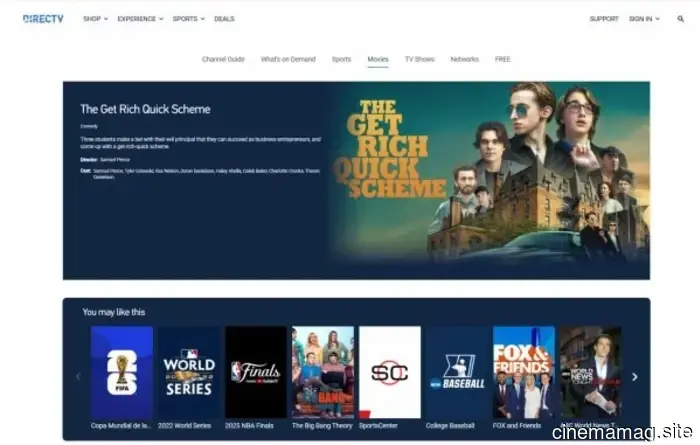Select the Movies tab

pyautogui.click(x=378, y=59)
